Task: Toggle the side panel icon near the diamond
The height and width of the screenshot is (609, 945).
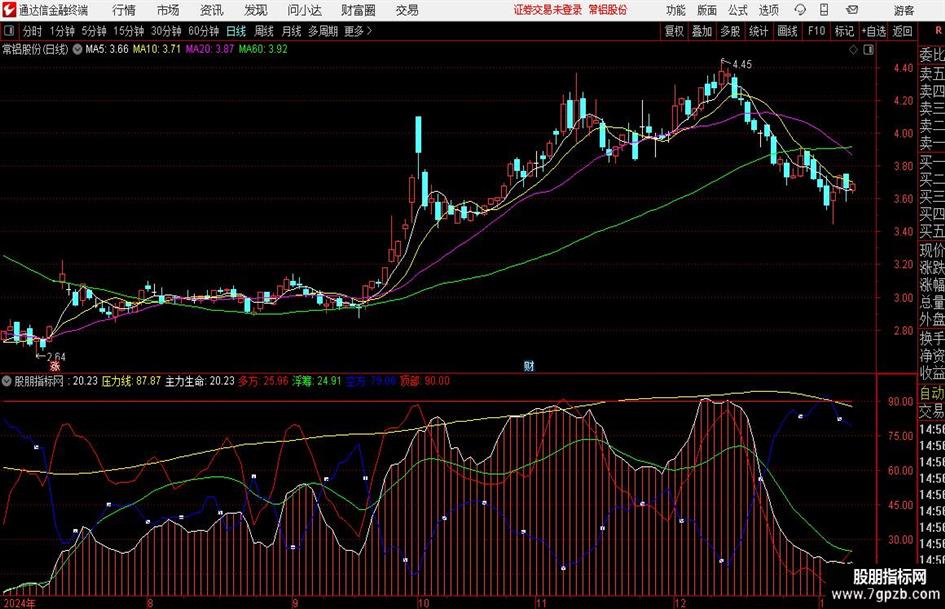Action: click(868, 50)
